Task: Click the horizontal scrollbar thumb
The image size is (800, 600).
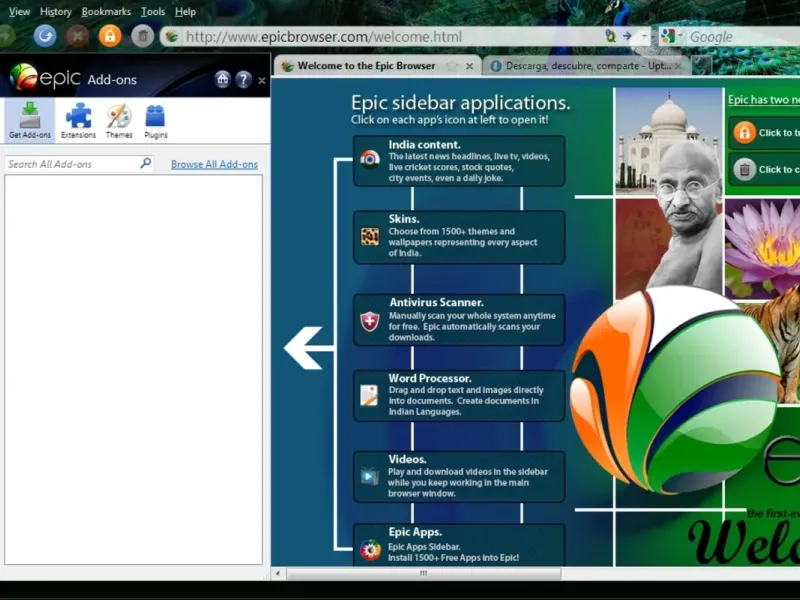Action: click(423, 573)
